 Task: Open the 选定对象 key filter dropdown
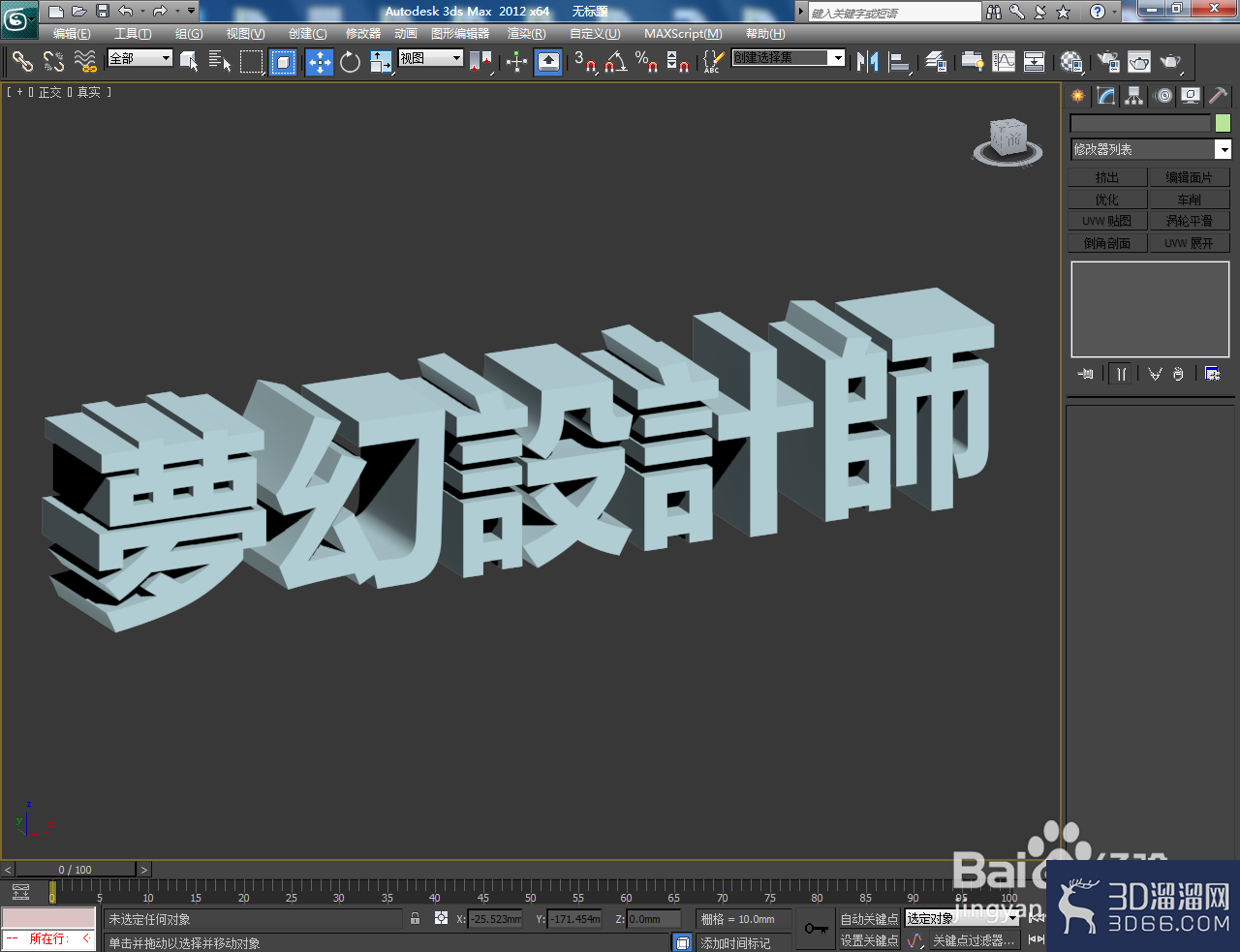pos(962,918)
